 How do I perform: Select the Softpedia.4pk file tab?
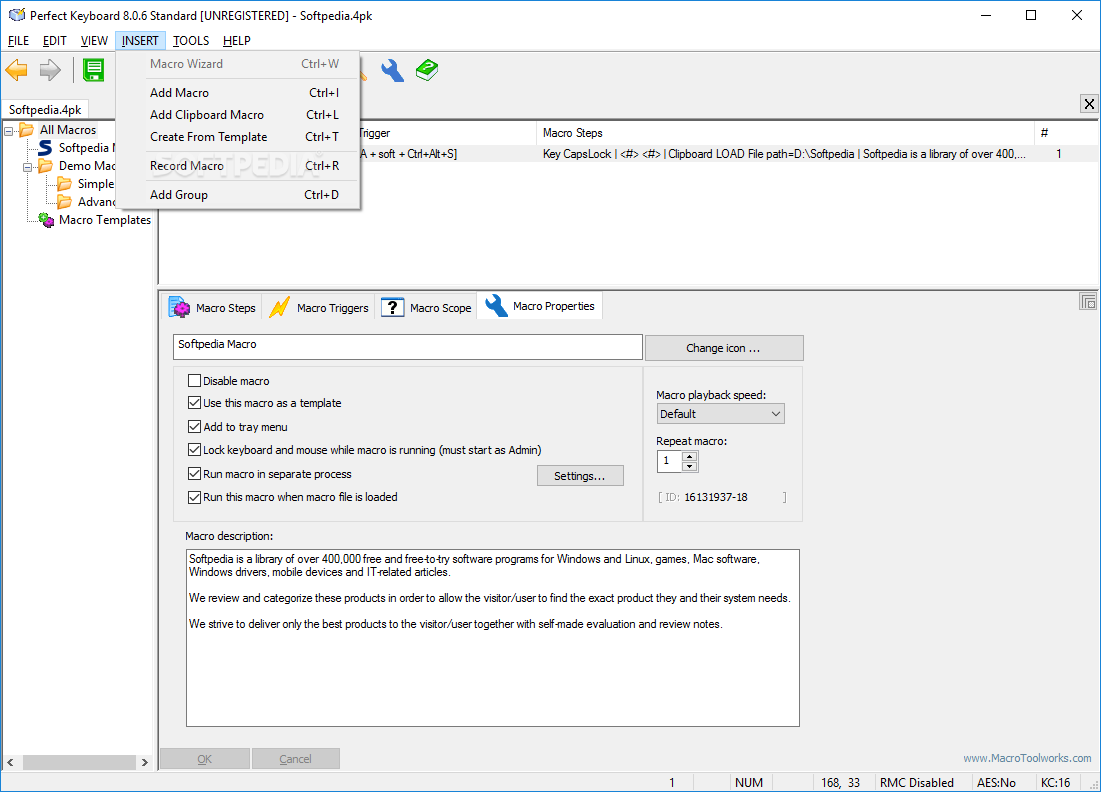(x=46, y=110)
